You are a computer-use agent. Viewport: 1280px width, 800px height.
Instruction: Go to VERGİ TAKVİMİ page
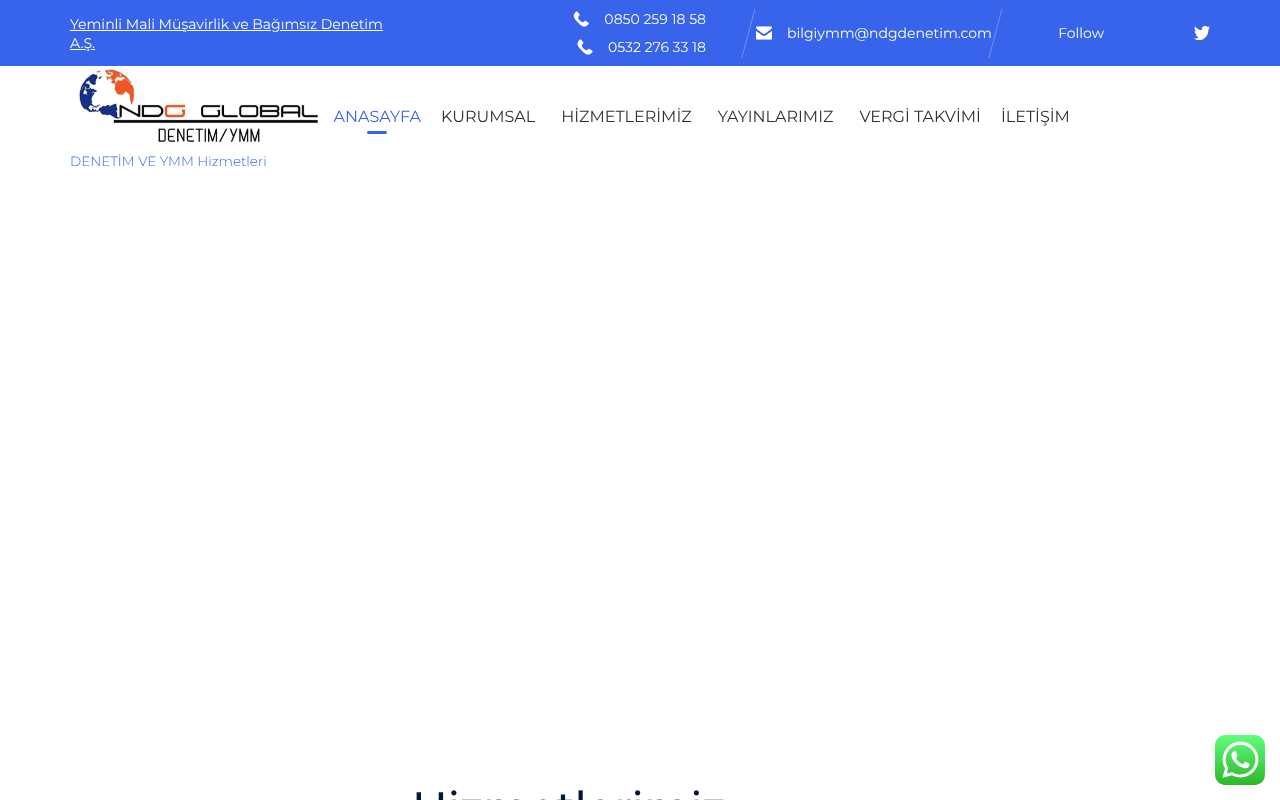920,116
